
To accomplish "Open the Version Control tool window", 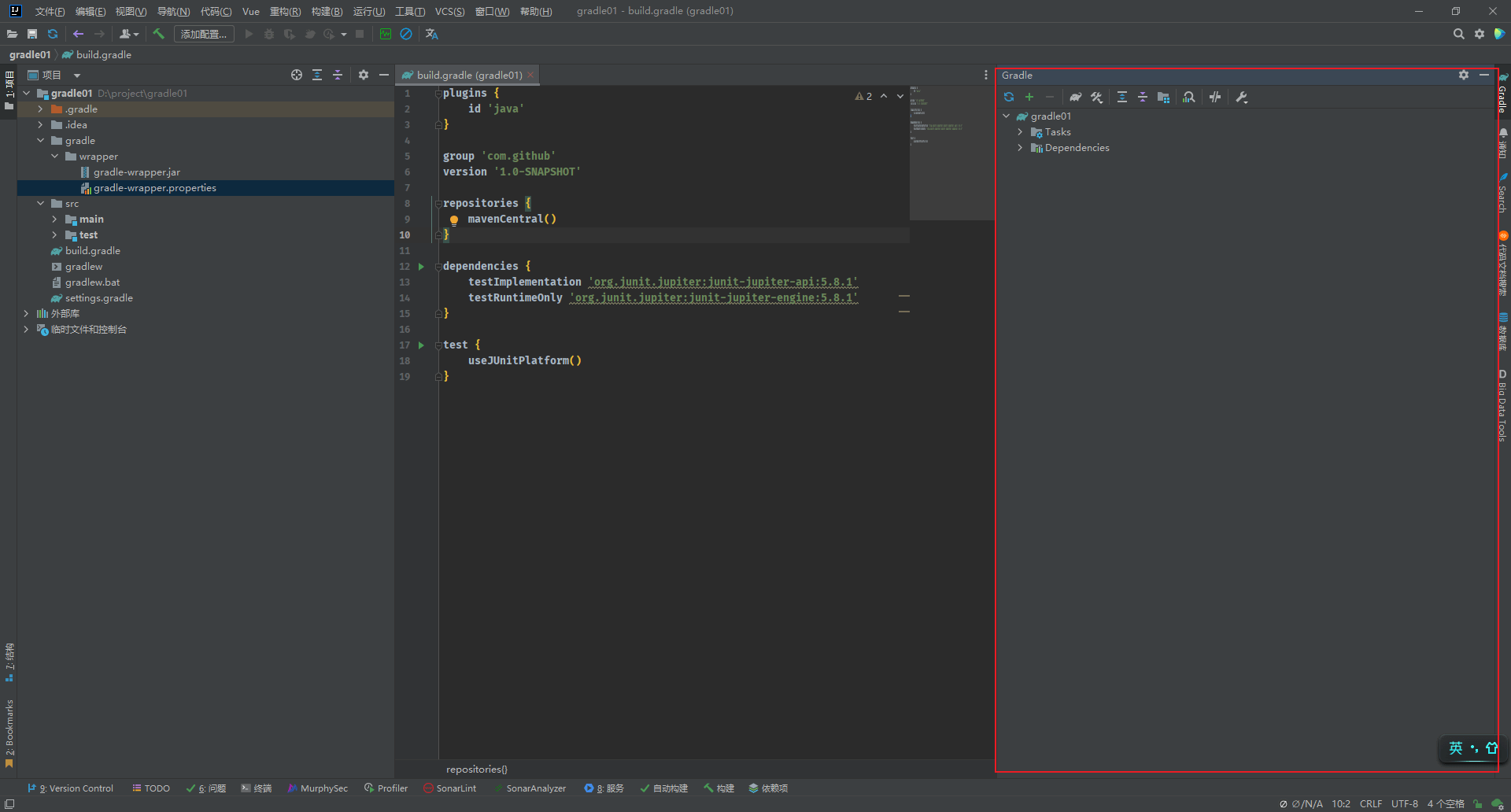I will [x=71, y=788].
